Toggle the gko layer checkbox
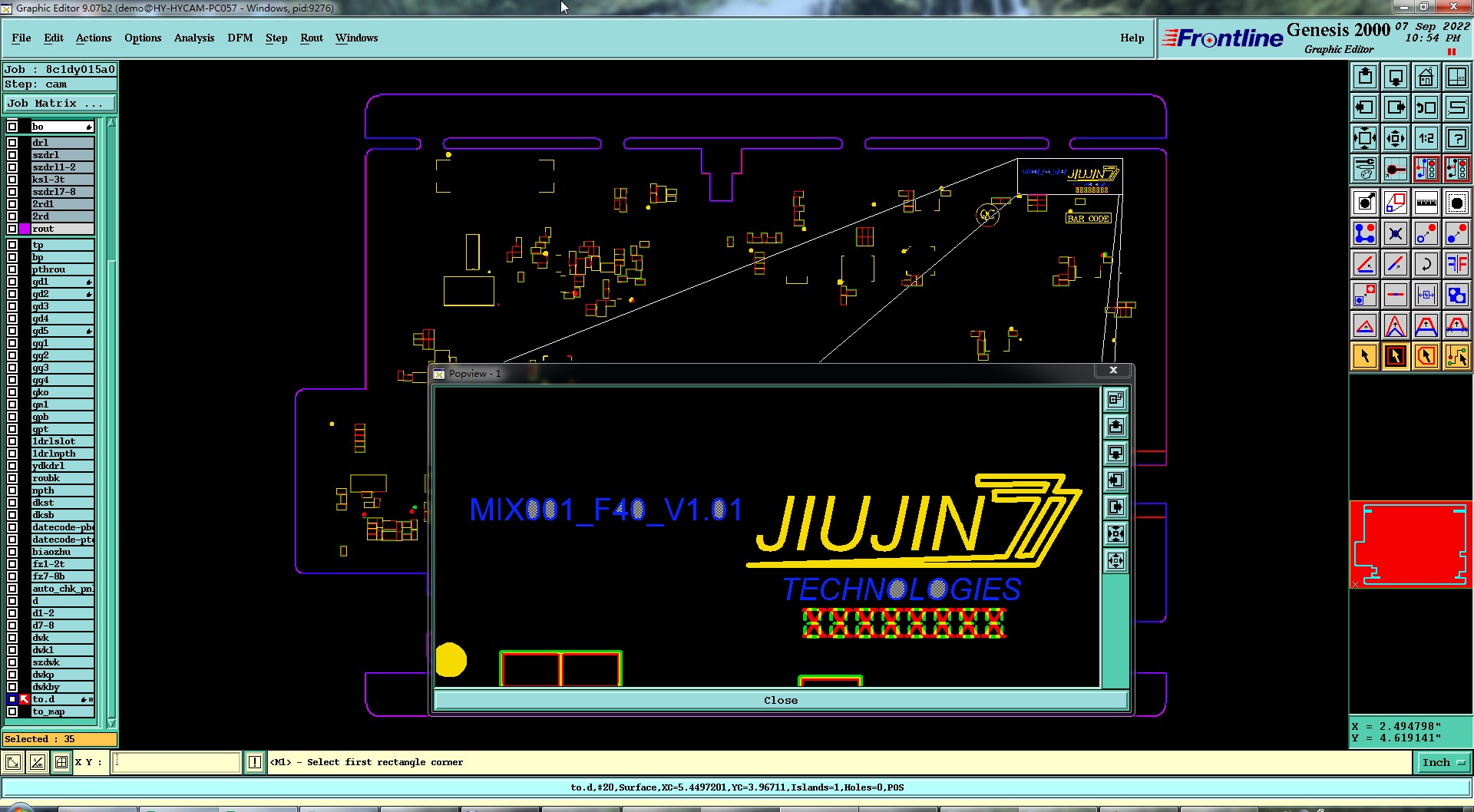The width and height of the screenshot is (1474, 812). pos(12,392)
